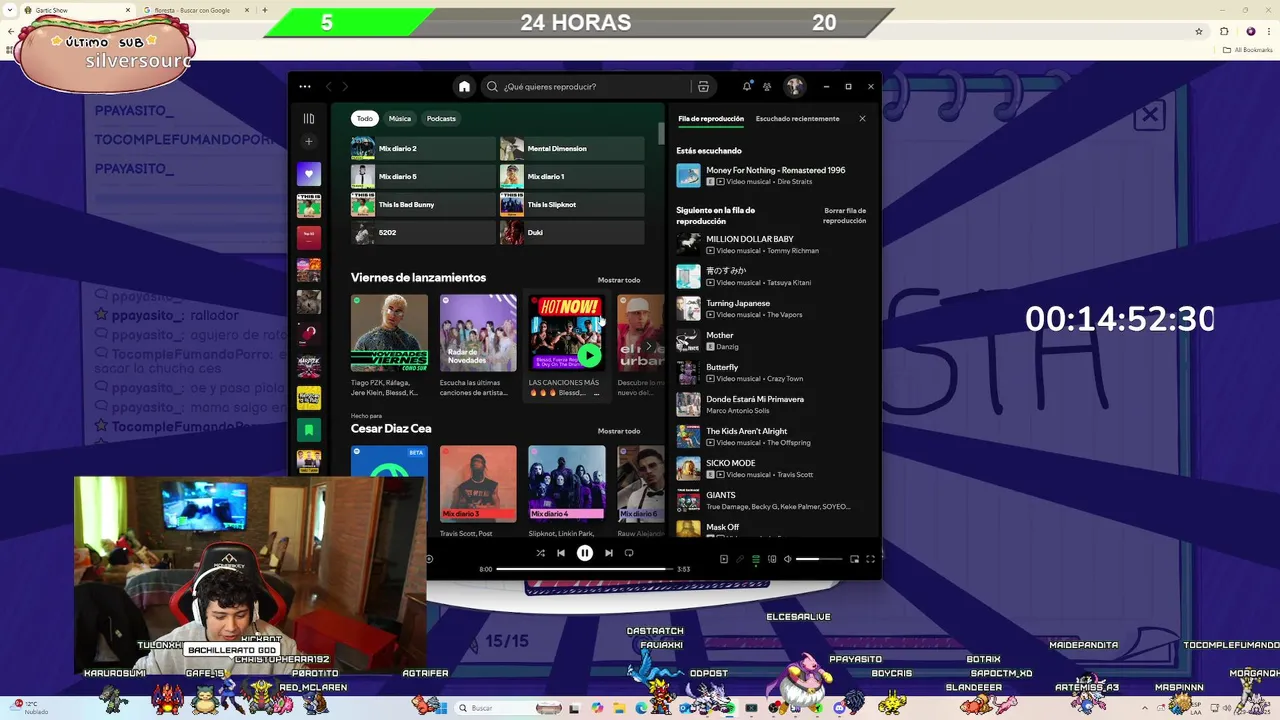This screenshot has height=720, width=1280.
Task: Select the 'Música' filter chip
Action: click(400, 118)
